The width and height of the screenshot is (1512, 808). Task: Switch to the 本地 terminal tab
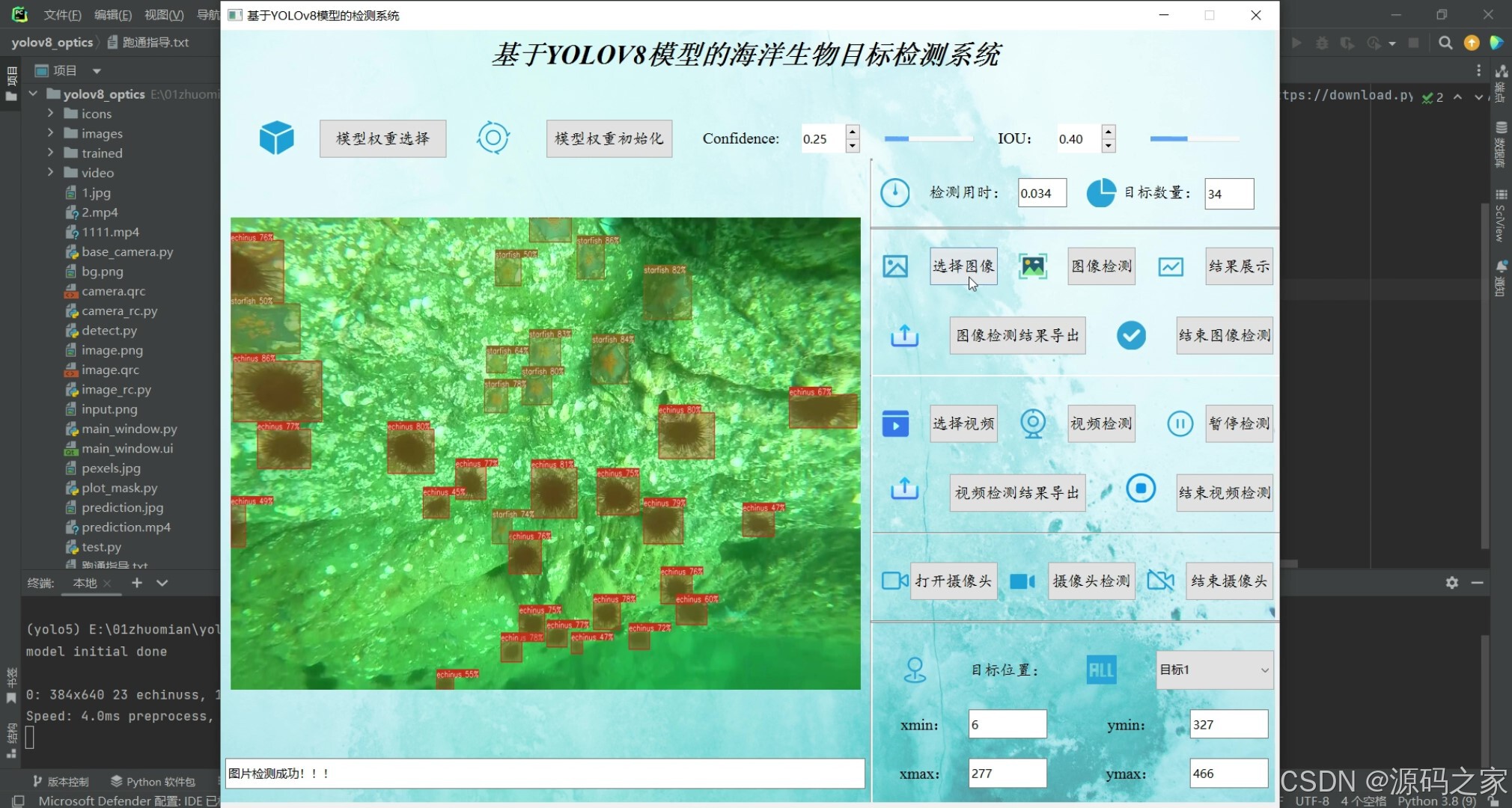coord(85,583)
